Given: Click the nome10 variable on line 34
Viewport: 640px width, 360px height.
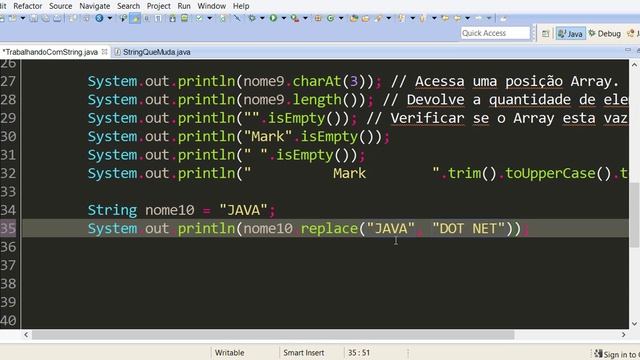Looking at the screenshot, I should [x=170, y=210].
